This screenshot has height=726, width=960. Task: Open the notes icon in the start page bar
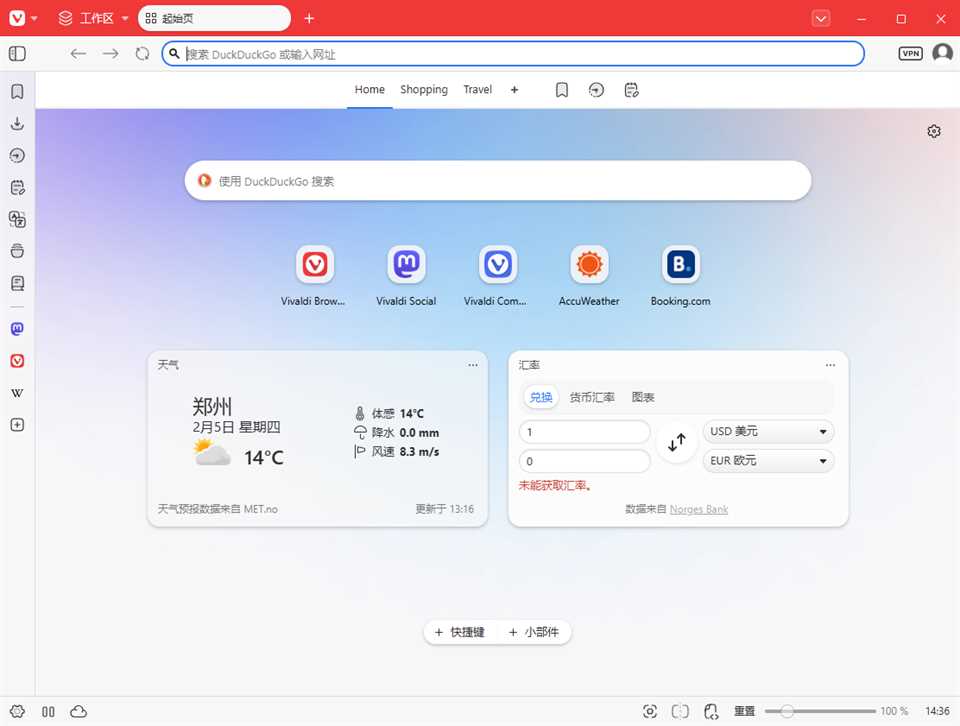(631, 90)
